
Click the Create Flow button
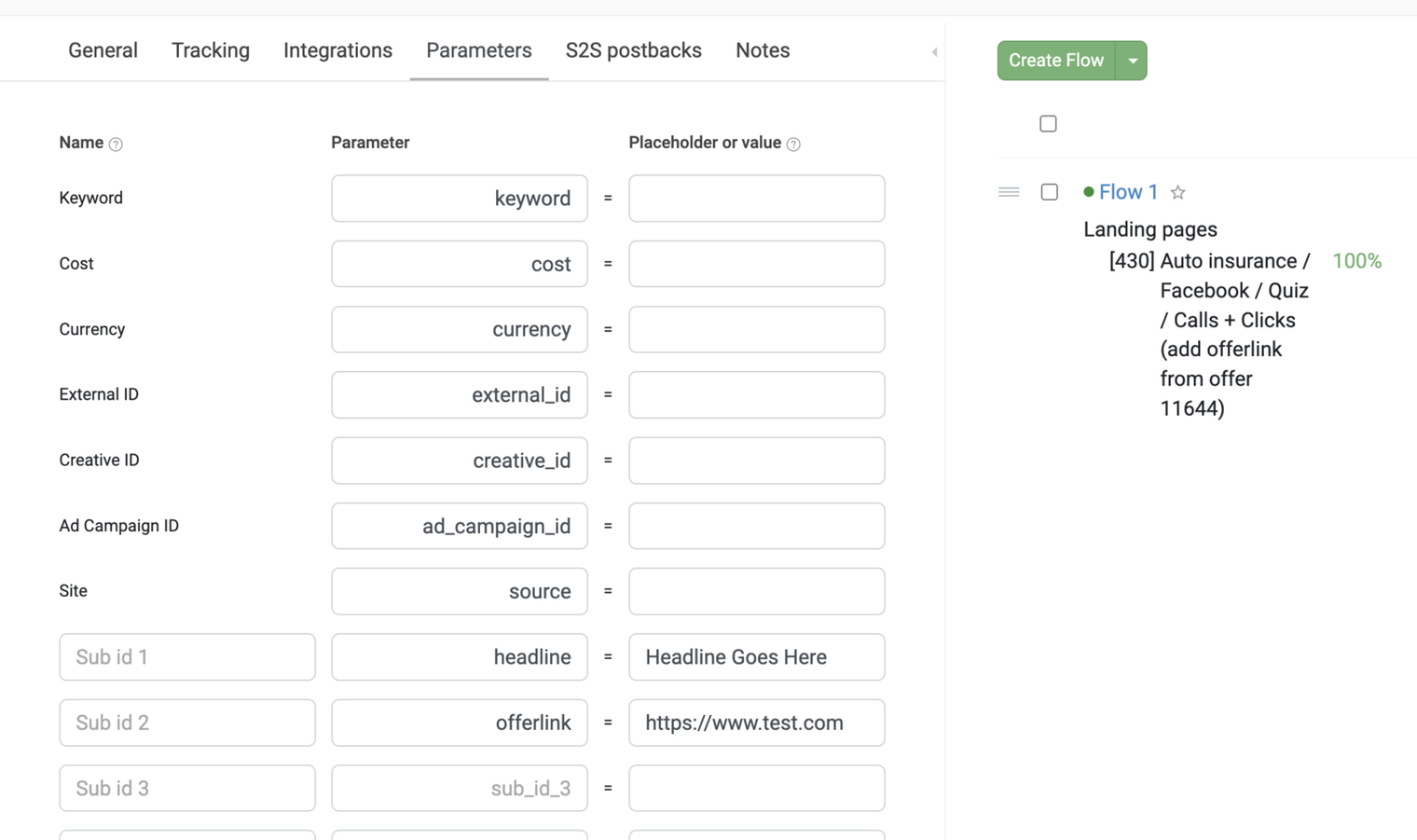(1056, 61)
